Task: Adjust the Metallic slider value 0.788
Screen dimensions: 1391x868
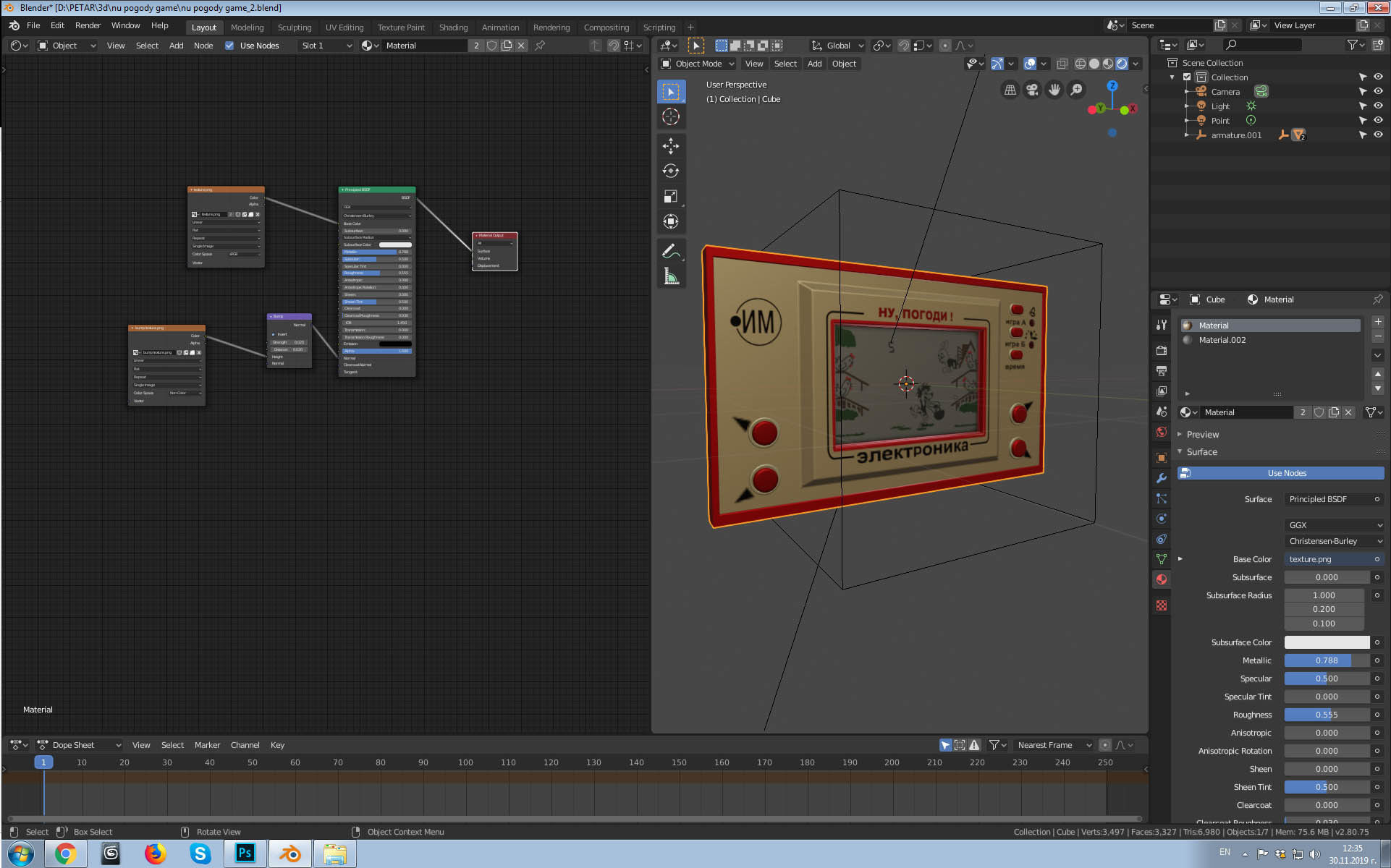Action: point(1327,660)
